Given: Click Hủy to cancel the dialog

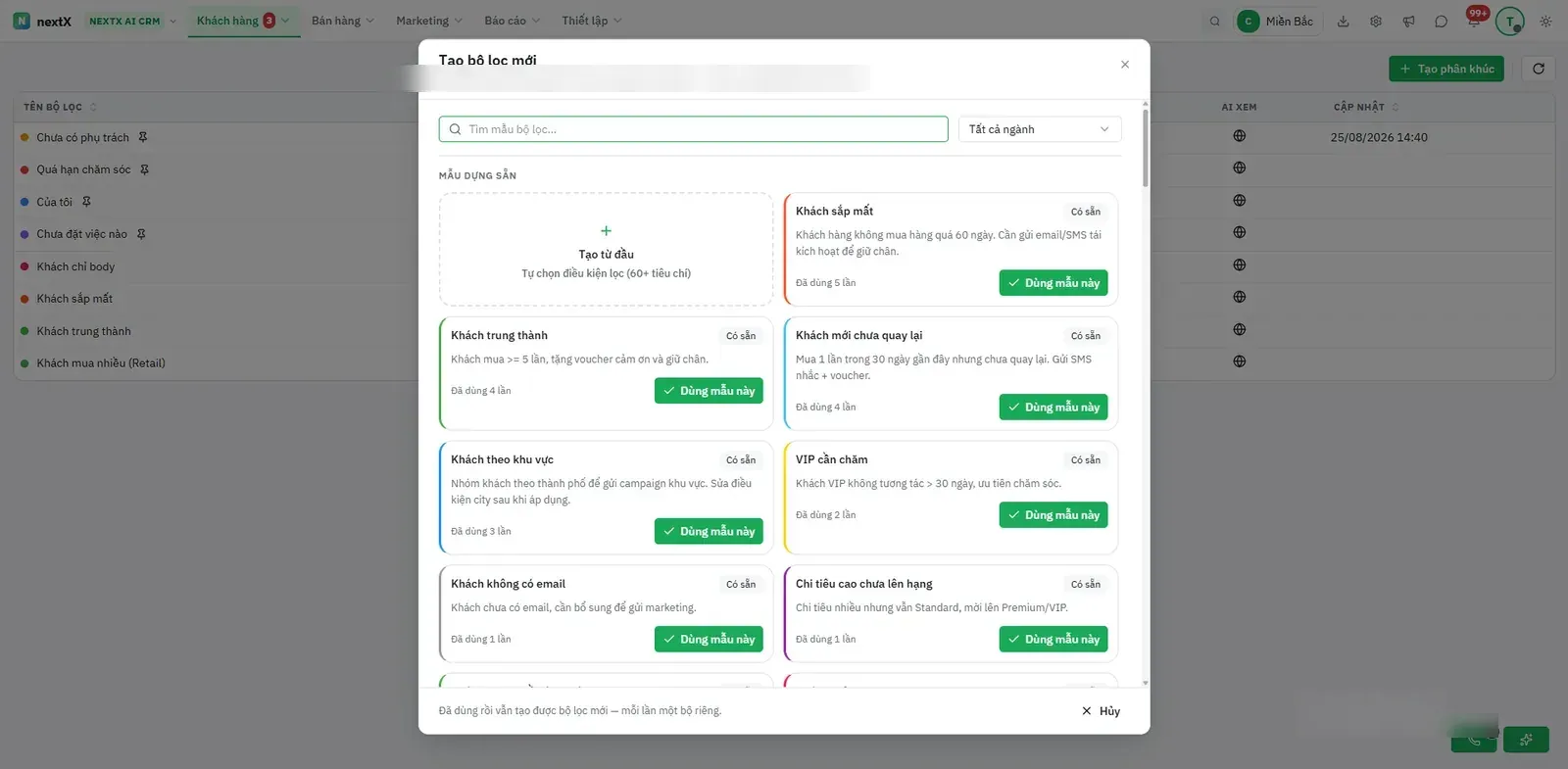Looking at the screenshot, I should pos(1101,711).
